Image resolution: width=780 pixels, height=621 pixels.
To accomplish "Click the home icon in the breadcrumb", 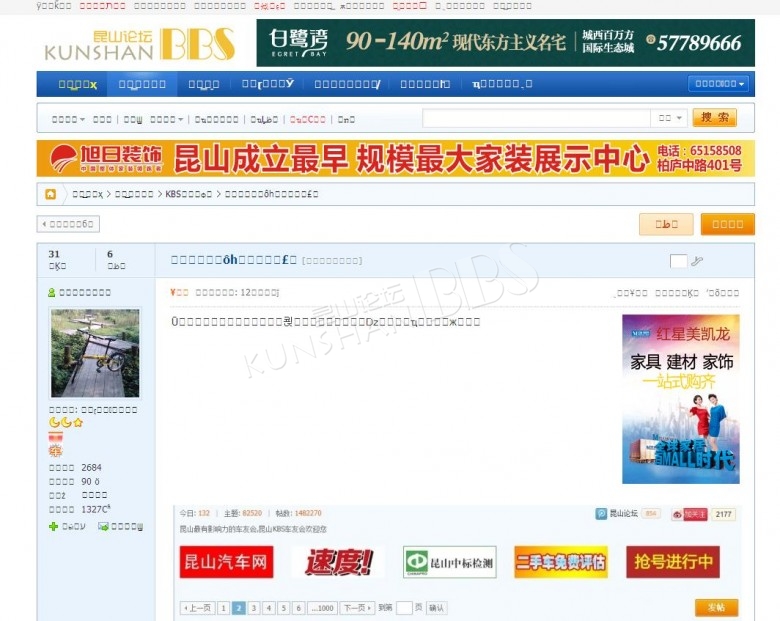I will pyautogui.click(x=50, y=194).
